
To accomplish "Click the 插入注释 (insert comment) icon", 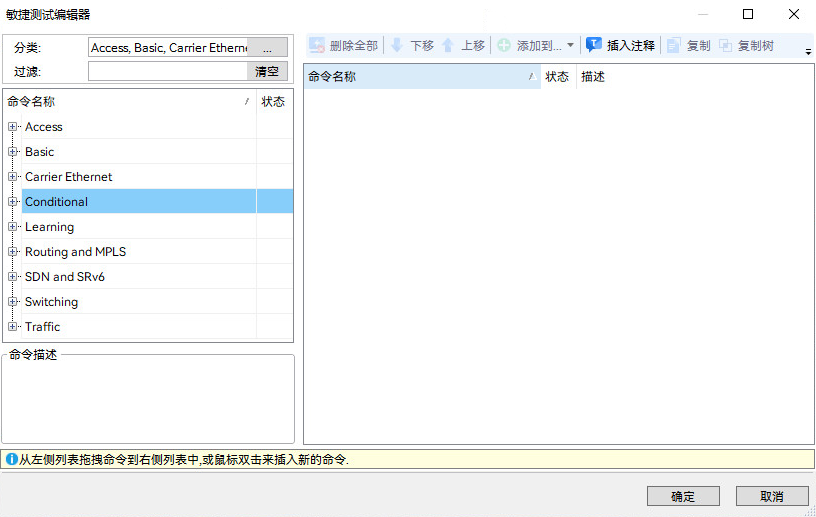I will pyautogui.click(x=594, y=46).
